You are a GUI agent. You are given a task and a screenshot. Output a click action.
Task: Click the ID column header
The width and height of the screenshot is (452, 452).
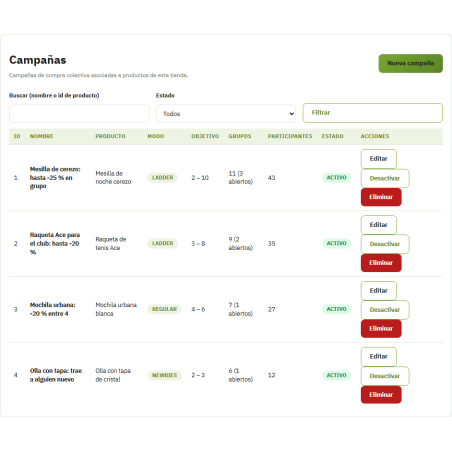(x=17, y=136)
